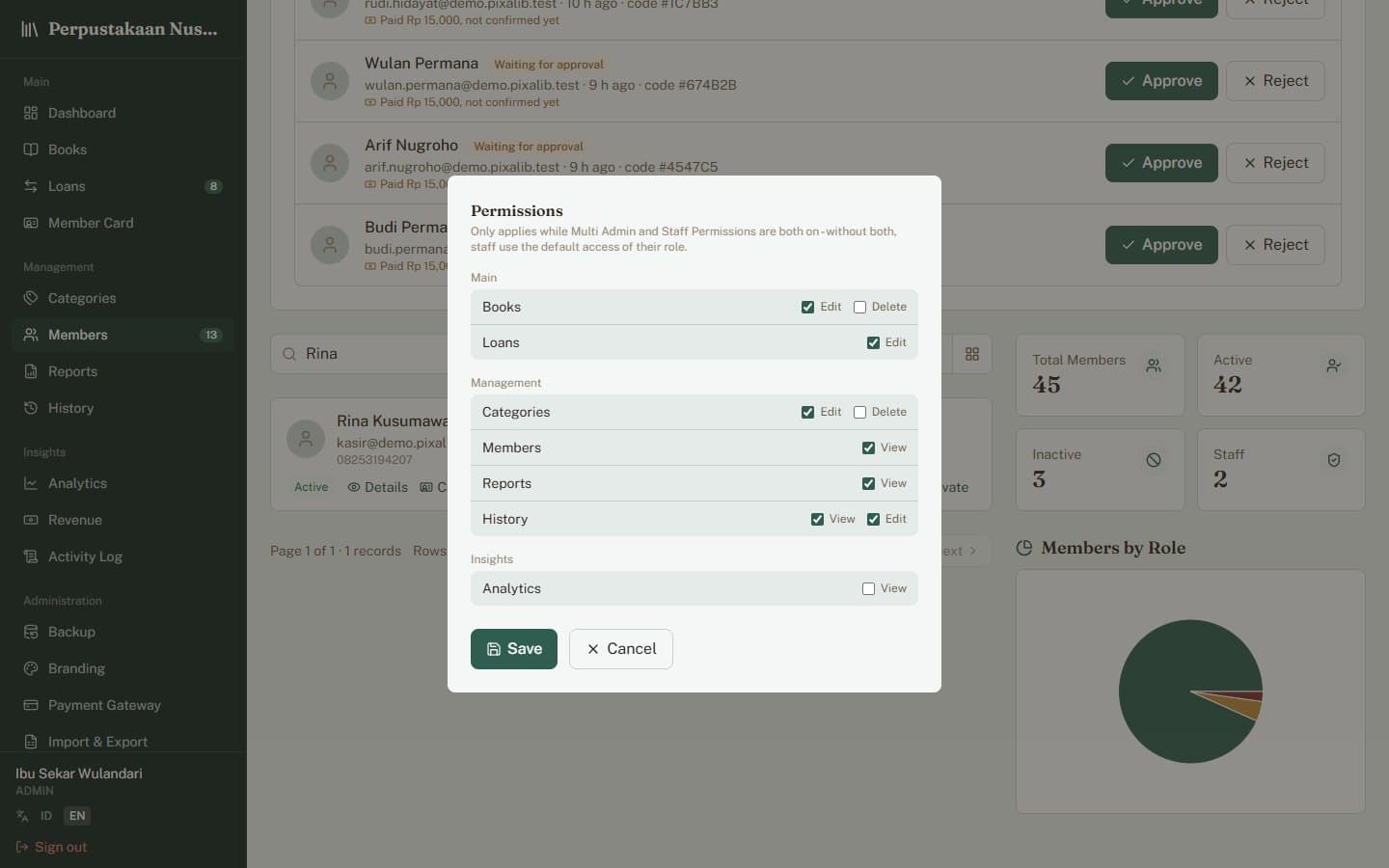Open the Dashboard sidebar icon

(31, 113)
